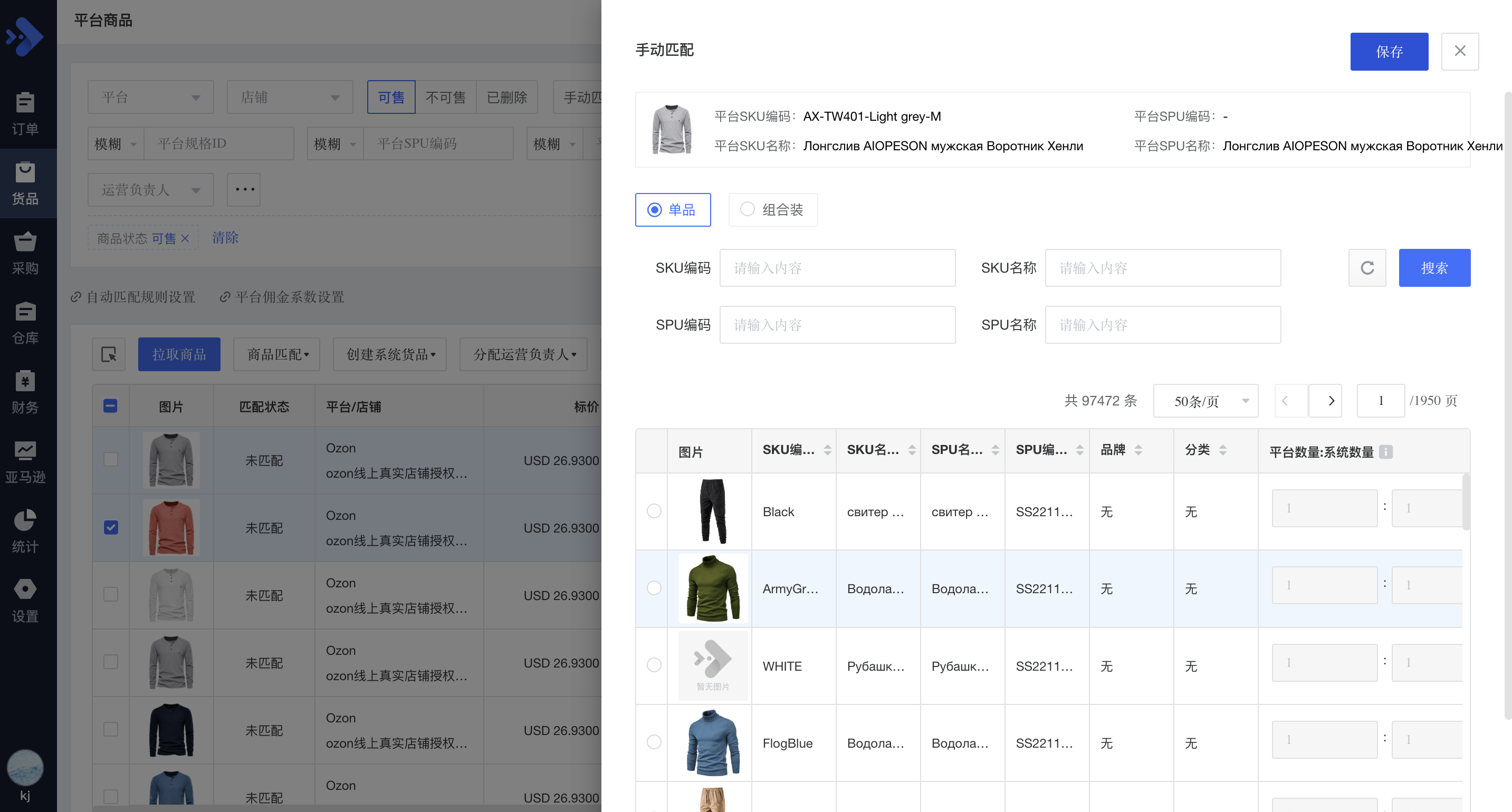1512x812 pixels.
Task: Click the 拉取商品 button
Action: pos(179,354)
